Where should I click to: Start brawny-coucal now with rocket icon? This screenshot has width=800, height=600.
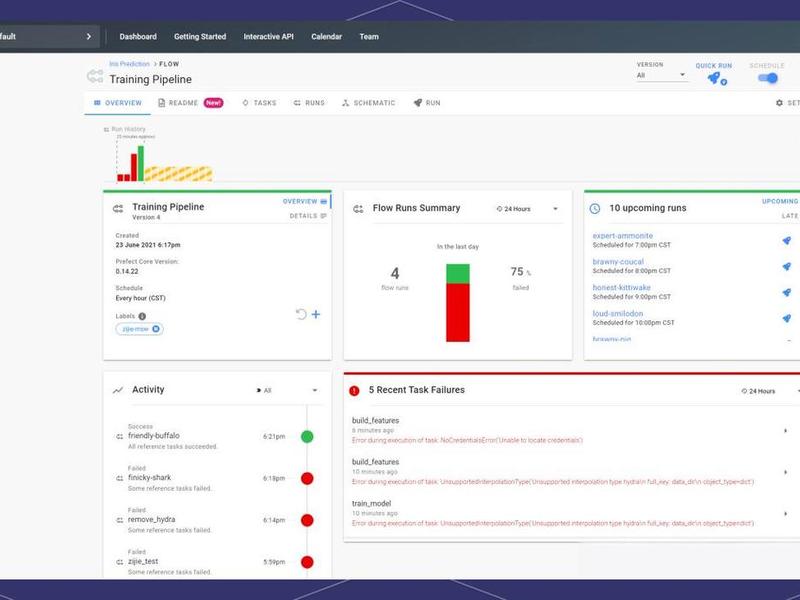tap(786, 266)
